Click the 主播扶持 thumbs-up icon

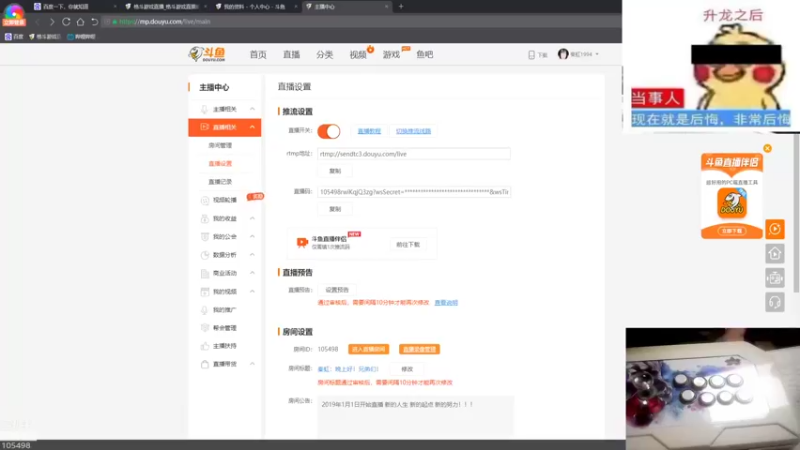[x=205, y=346]
